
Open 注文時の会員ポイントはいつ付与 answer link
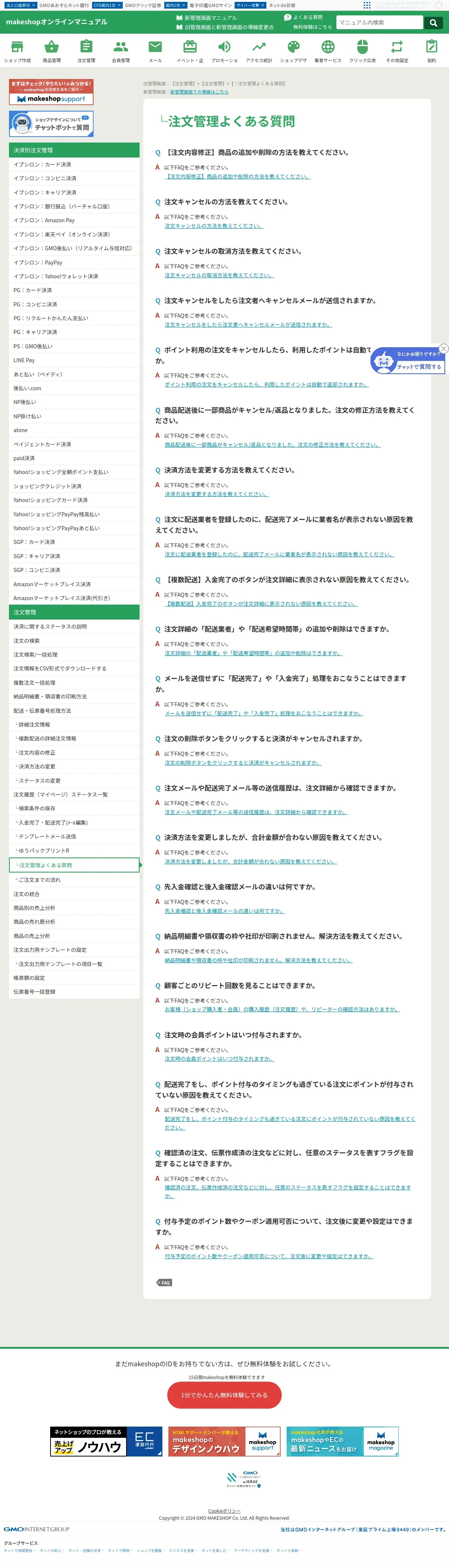click(x=220, y=1059)
